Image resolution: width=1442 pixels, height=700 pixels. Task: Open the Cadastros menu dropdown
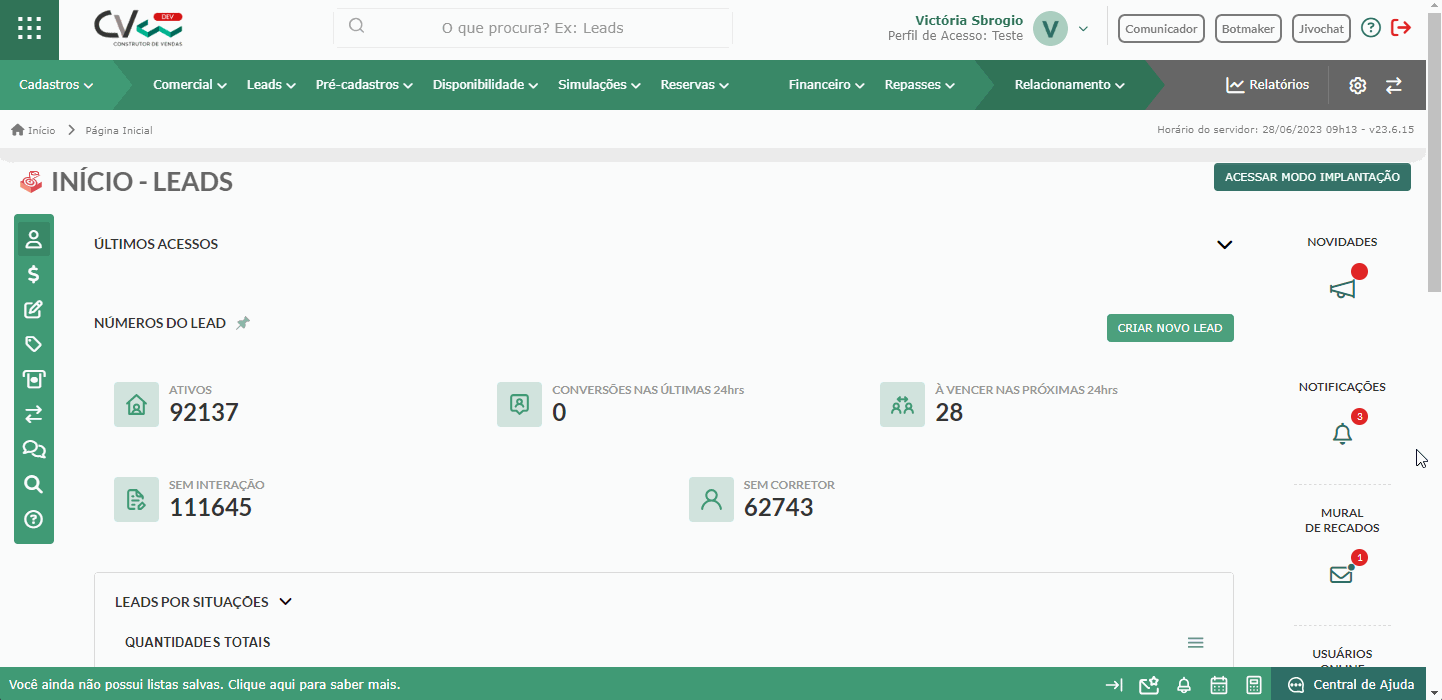click(56, 85)
